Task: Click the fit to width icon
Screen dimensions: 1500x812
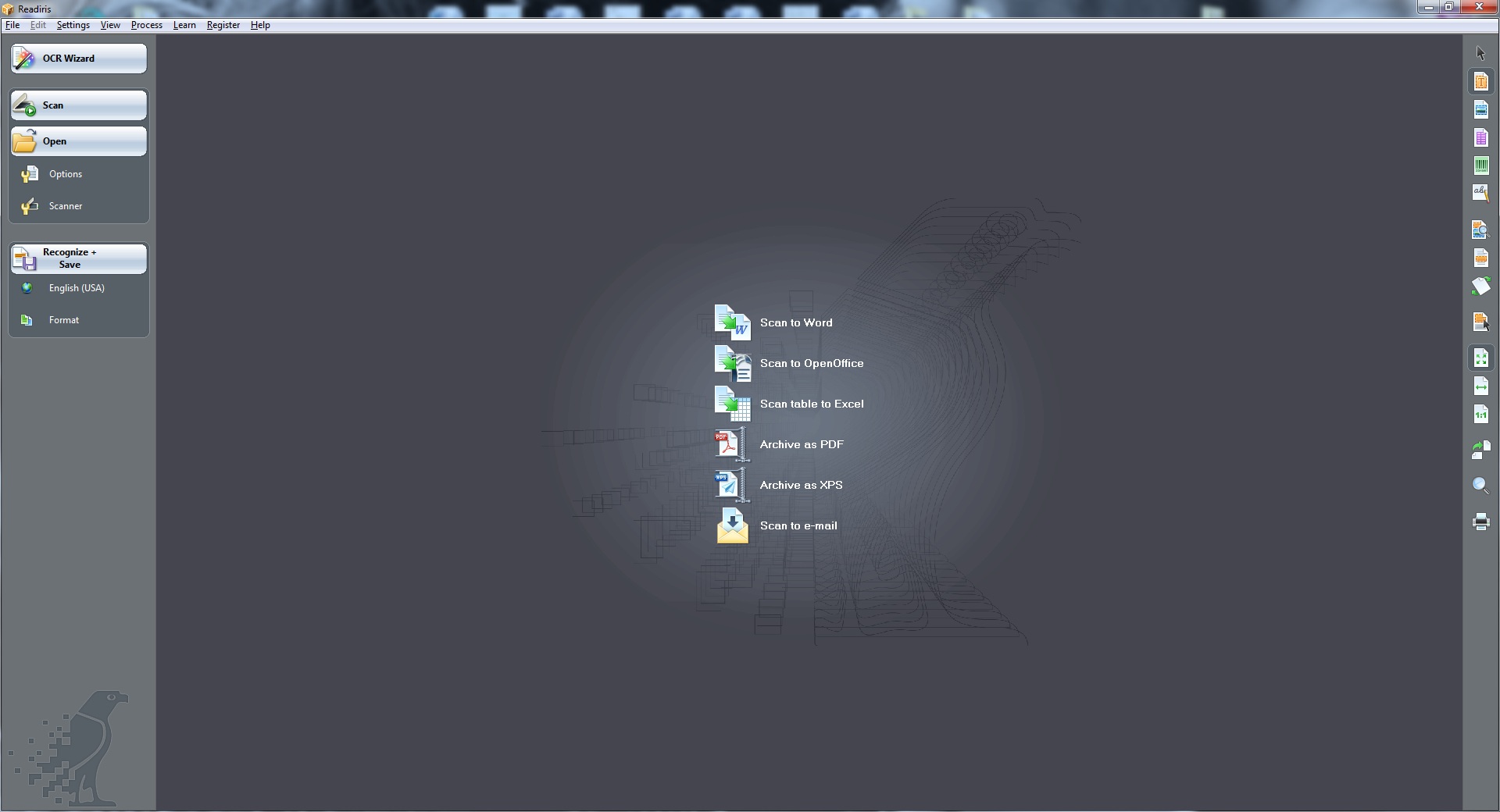Action: point(1480,386)
